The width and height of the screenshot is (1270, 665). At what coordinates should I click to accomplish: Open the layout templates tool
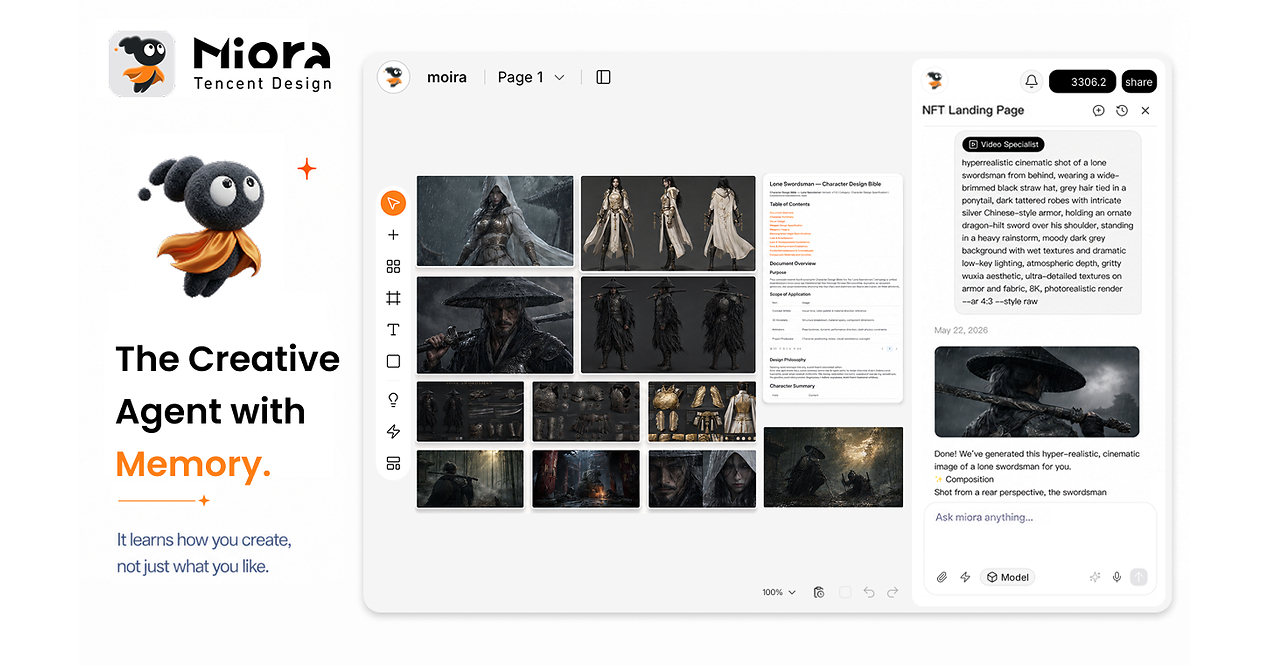point(393,463)
